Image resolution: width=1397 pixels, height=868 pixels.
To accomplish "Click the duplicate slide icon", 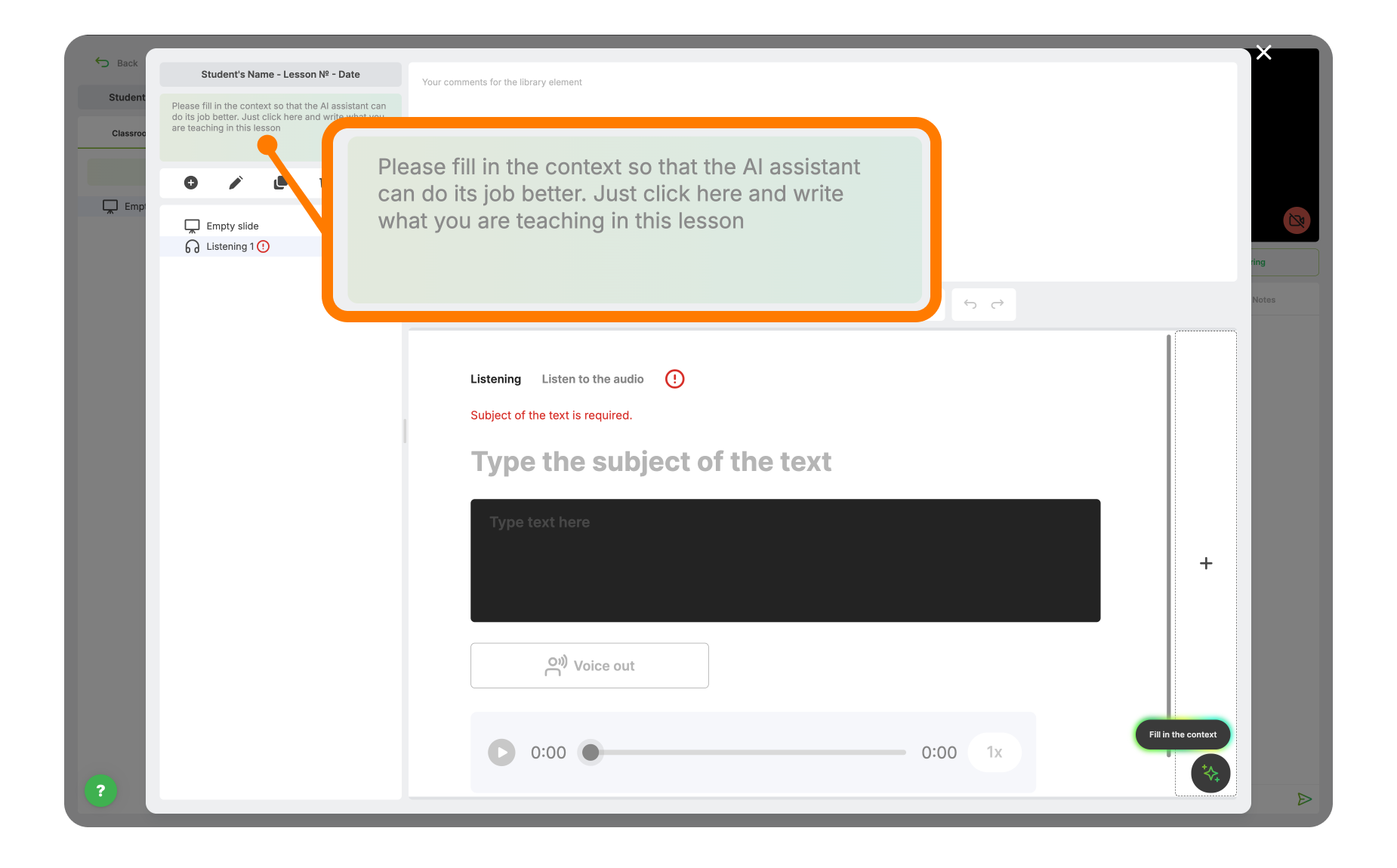I will (280, 183).
